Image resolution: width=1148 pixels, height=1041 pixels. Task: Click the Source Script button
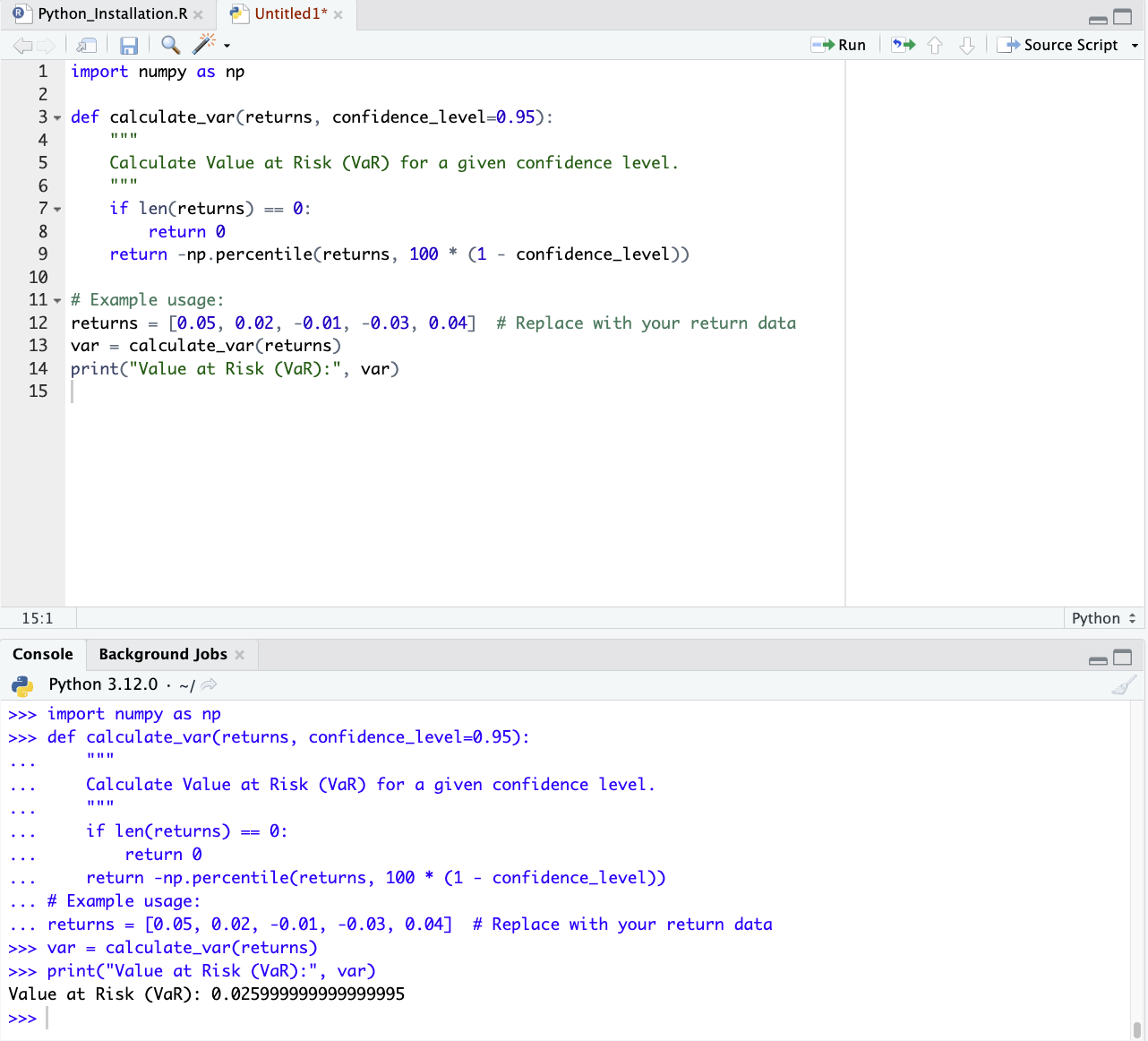tap(1061, 45)
